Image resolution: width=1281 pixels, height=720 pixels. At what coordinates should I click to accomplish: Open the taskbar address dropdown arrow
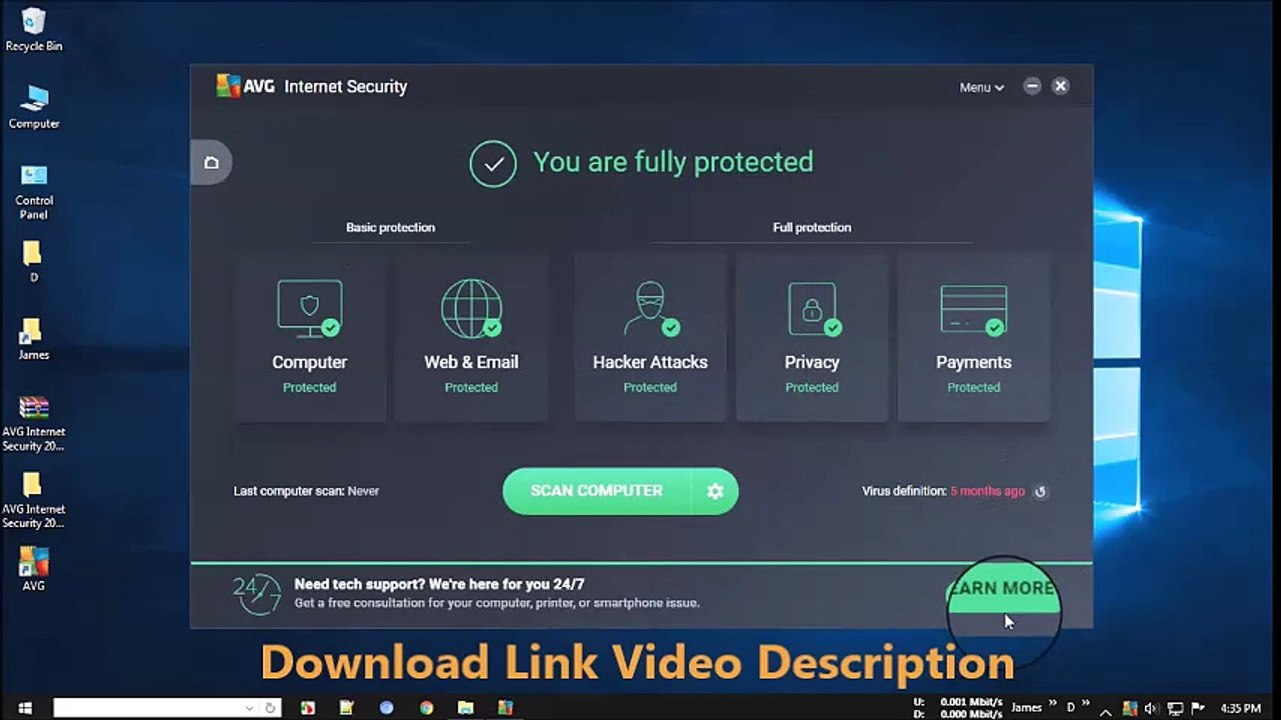(249, 708)
